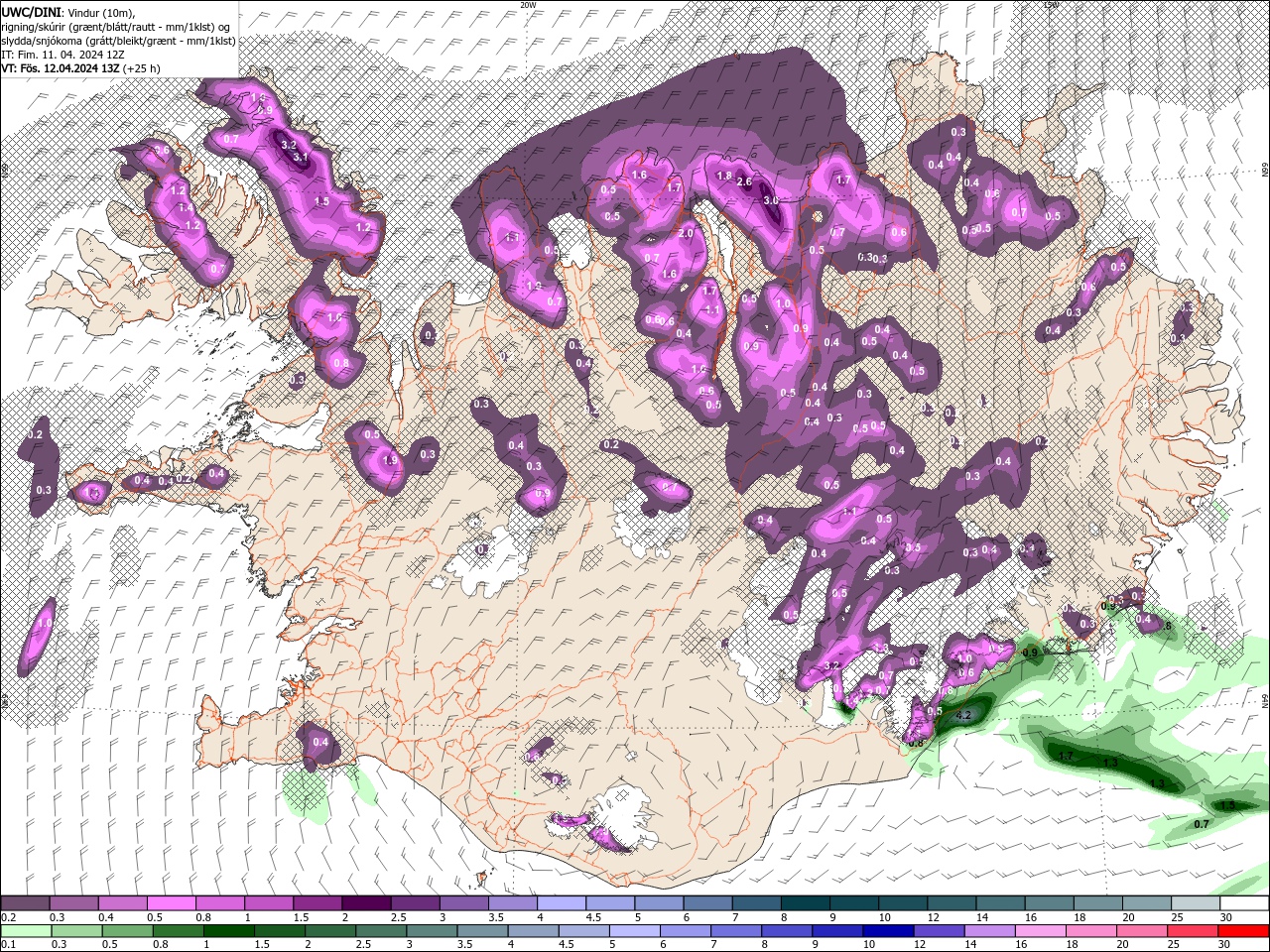Click the '15W' longitude label at the top
This screenshot has height=952, width=1270.
(x=1052, y=5)
